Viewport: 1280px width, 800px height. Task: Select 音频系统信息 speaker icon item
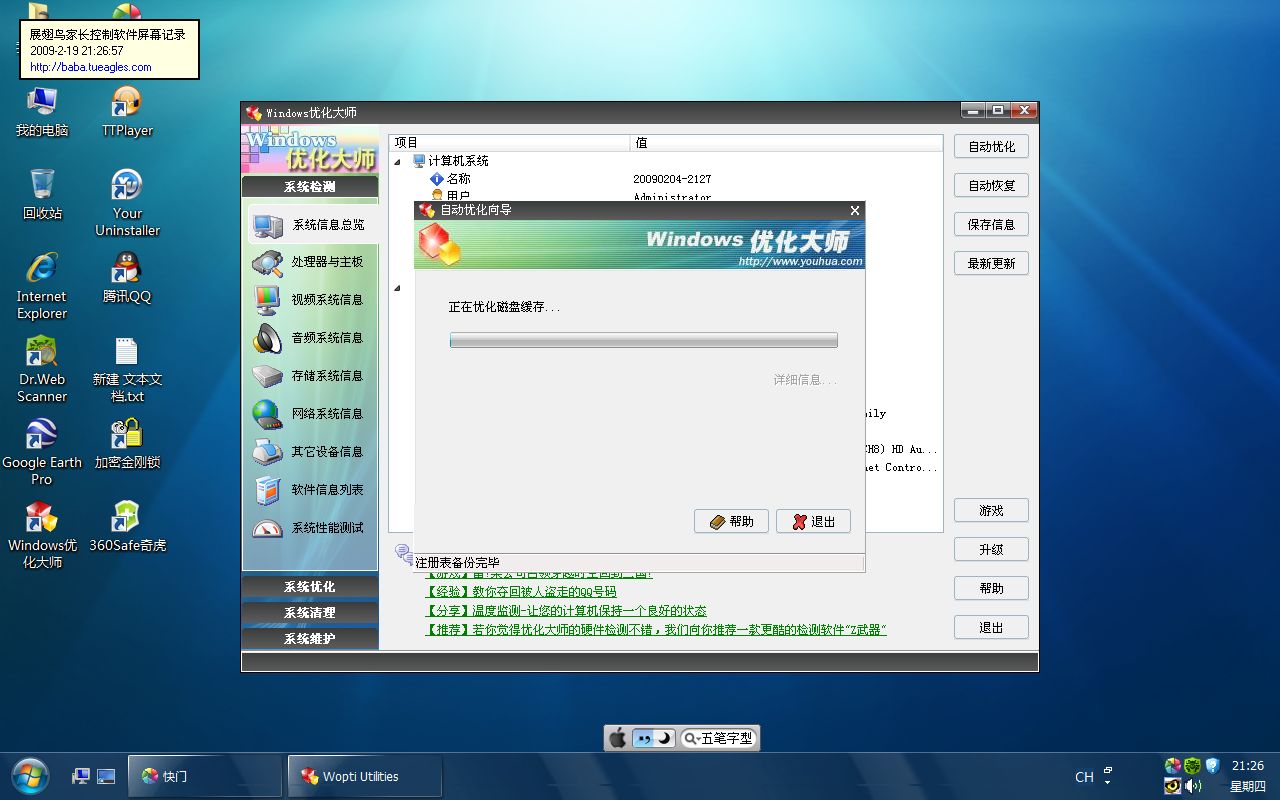pos(311,338)
